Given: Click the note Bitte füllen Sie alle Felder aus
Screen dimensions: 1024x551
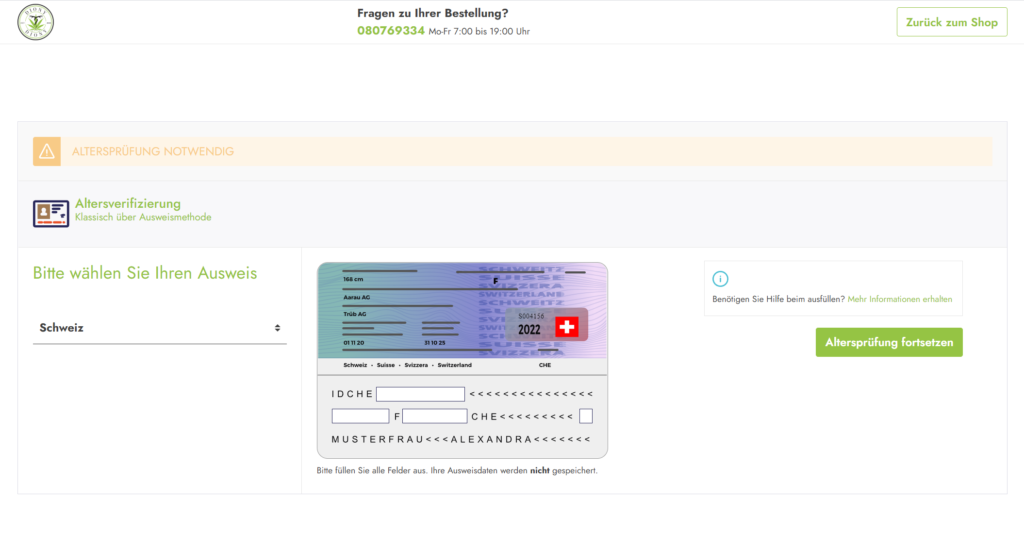Looking at the screenshot, I should [457, 471].
